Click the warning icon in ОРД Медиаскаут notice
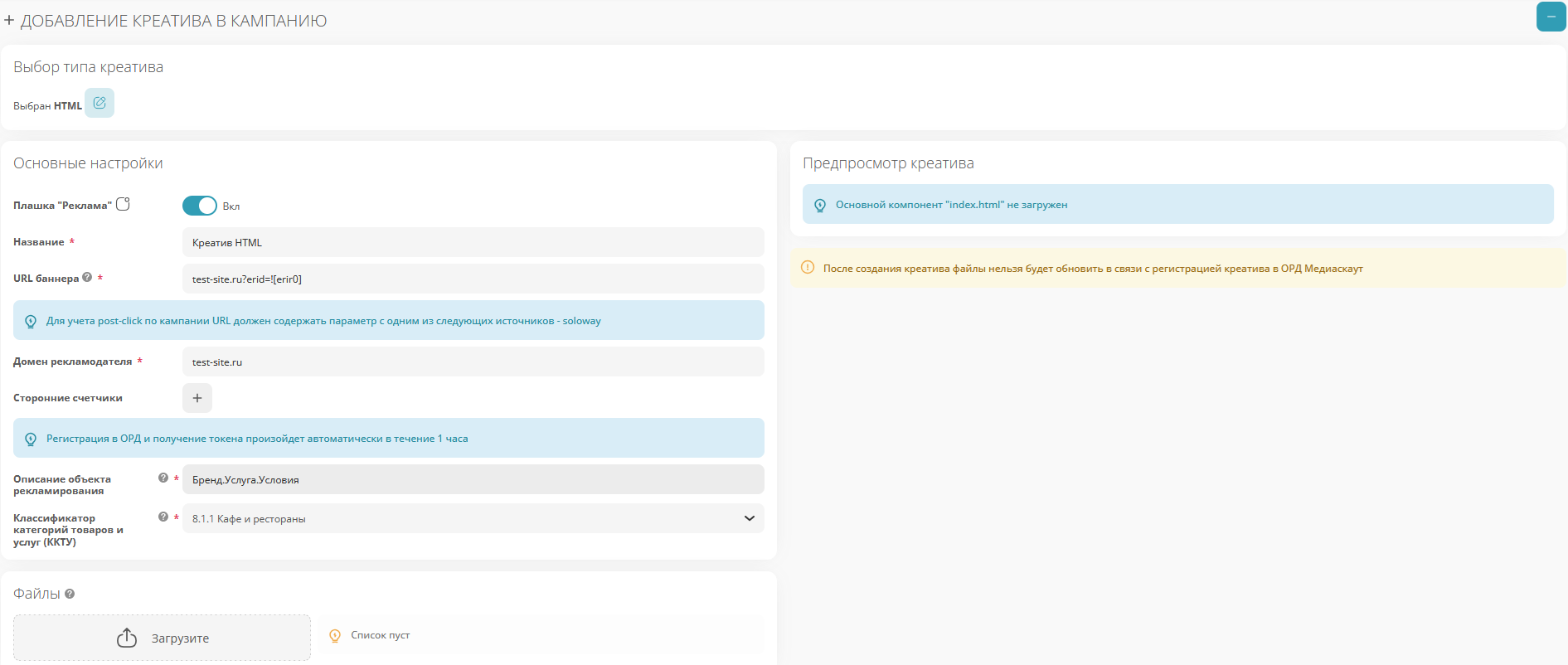The width and height of the screenshot is (1568, 665). pyautogui.click(x=808, y=267)
